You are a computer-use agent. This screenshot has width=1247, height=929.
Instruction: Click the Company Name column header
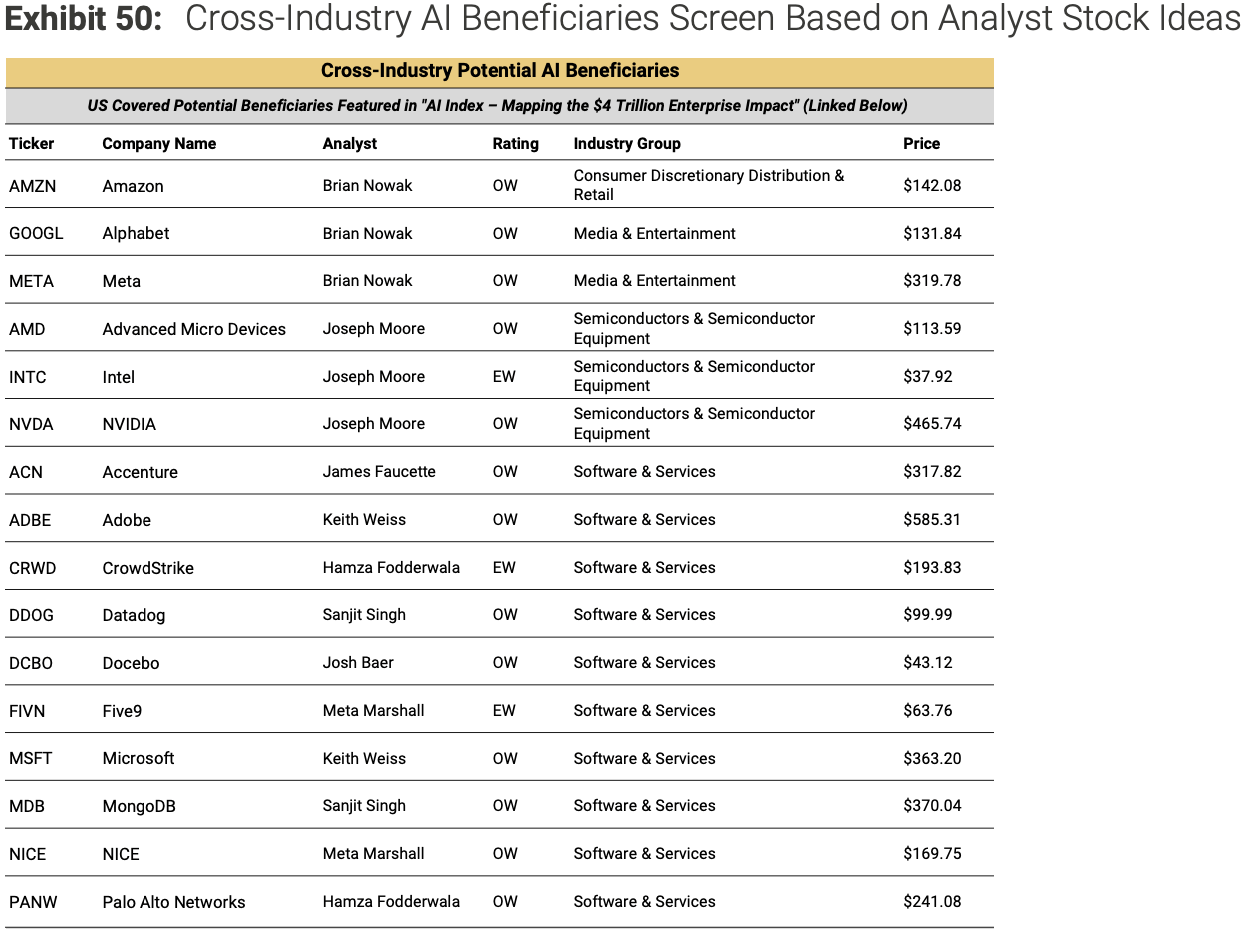(159, 143)
